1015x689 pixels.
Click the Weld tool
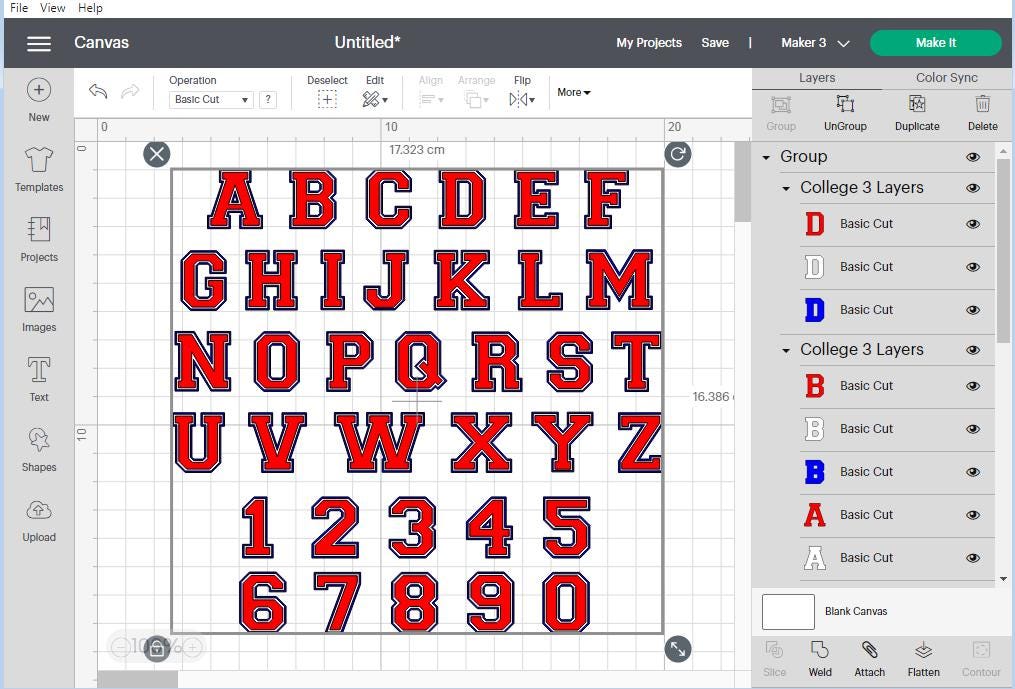pos(820,659)
